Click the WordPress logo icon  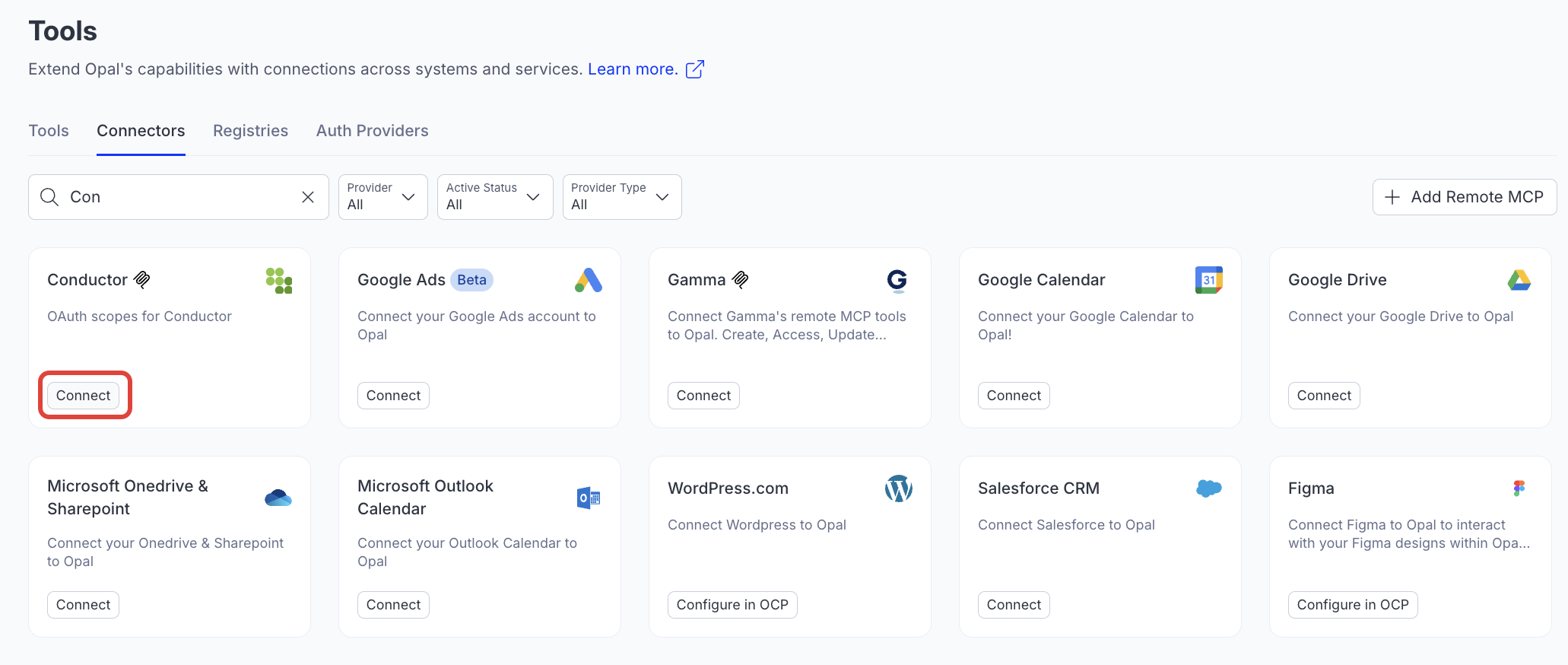tap(899, 488)
